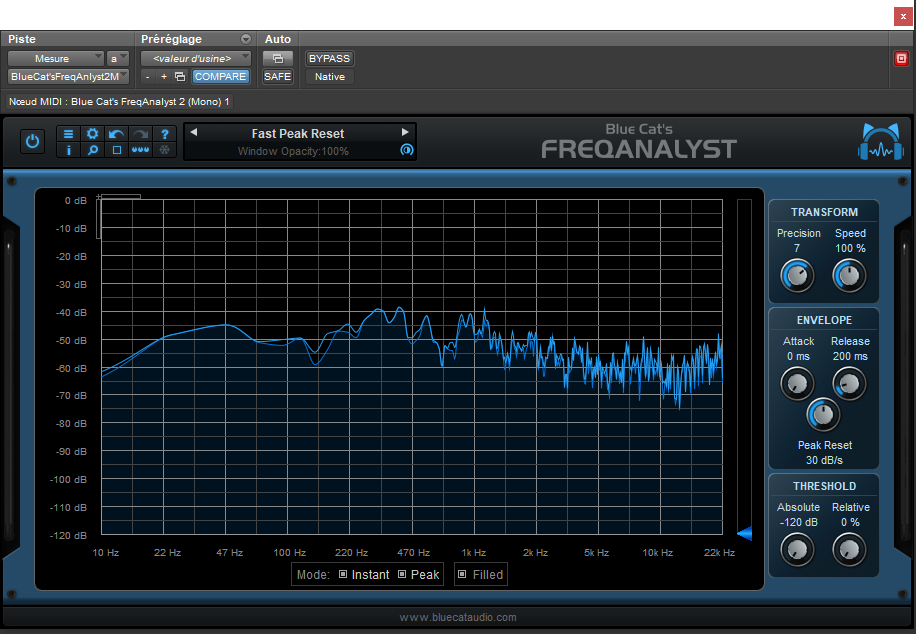Click the Nœud MIDI Blue Cat's FreqAnalyst label
The width and height of the screenshot is (916, 634).
click(119, 102)
